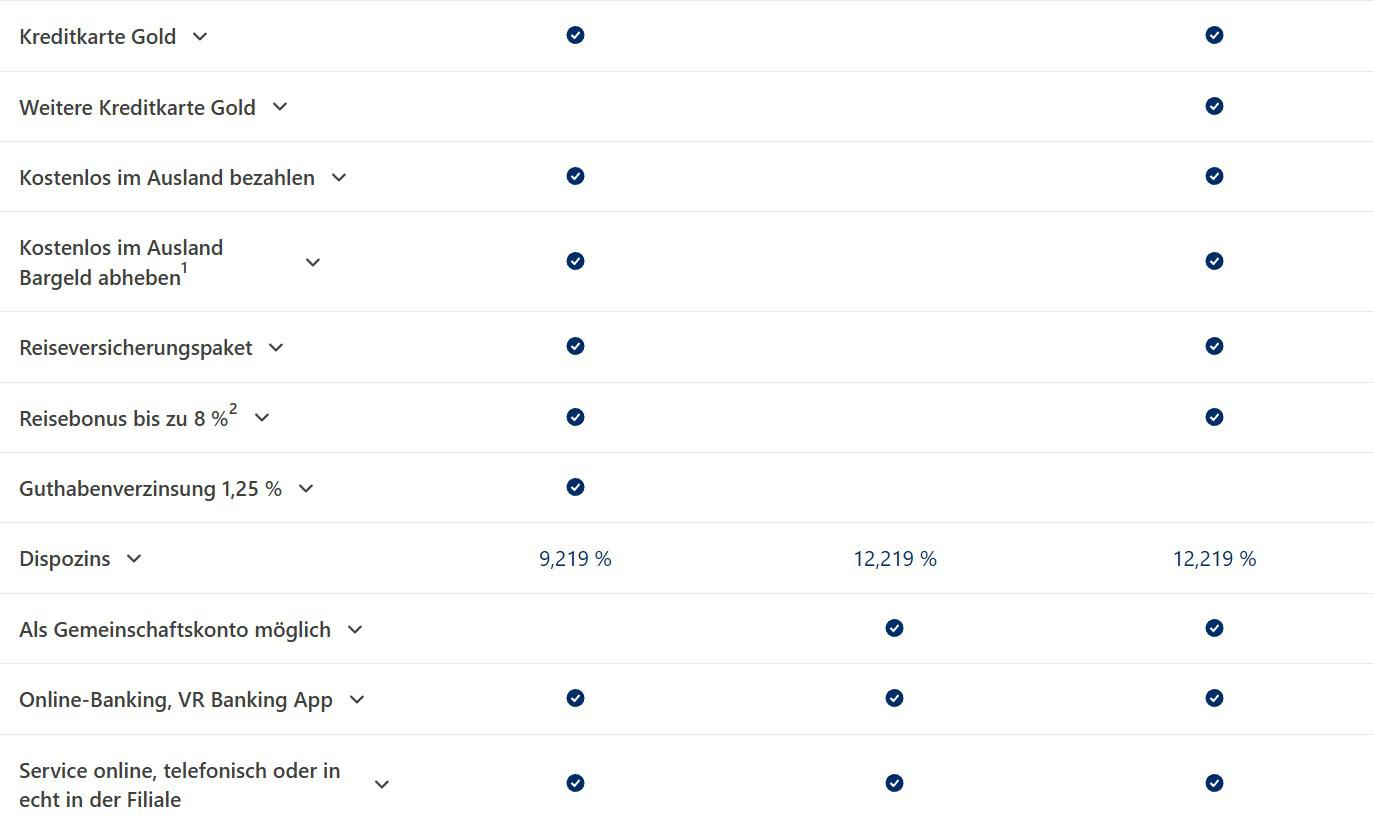
Task: Click the 9,219 % Dispozins value
Action: coord(575,559)
